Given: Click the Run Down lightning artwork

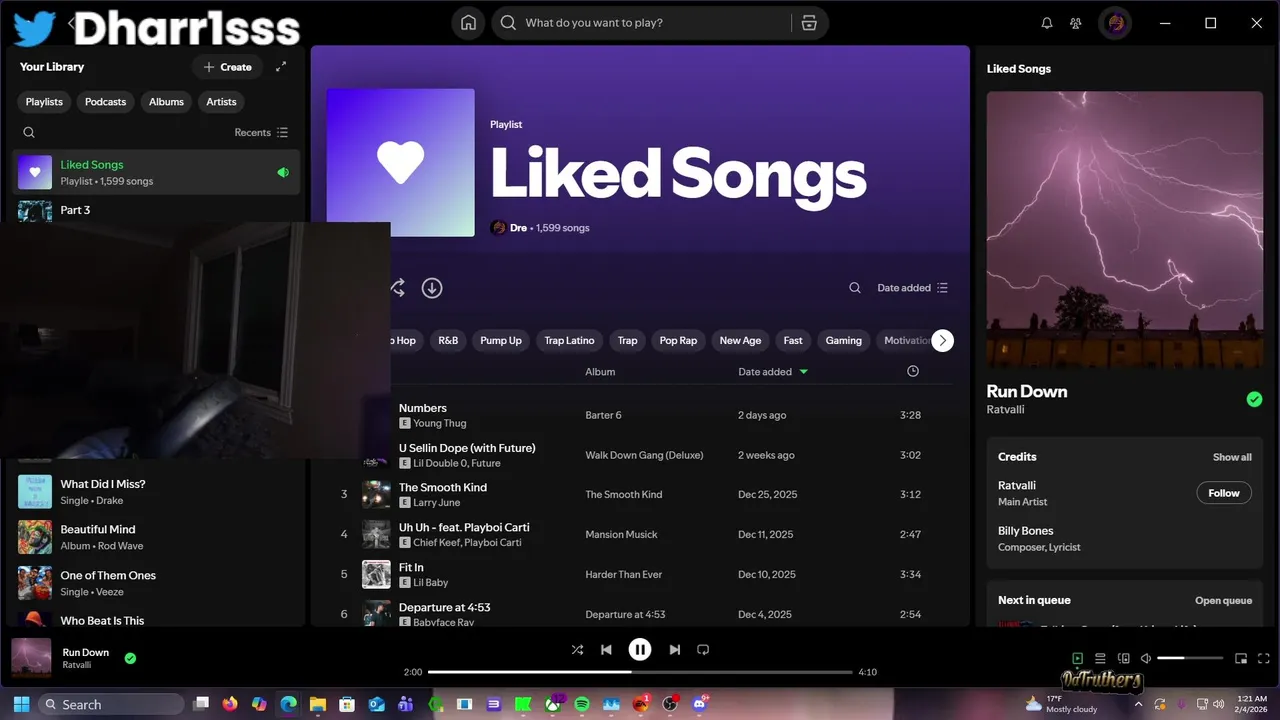Looking at the screenshot, I should [1125, 230].
